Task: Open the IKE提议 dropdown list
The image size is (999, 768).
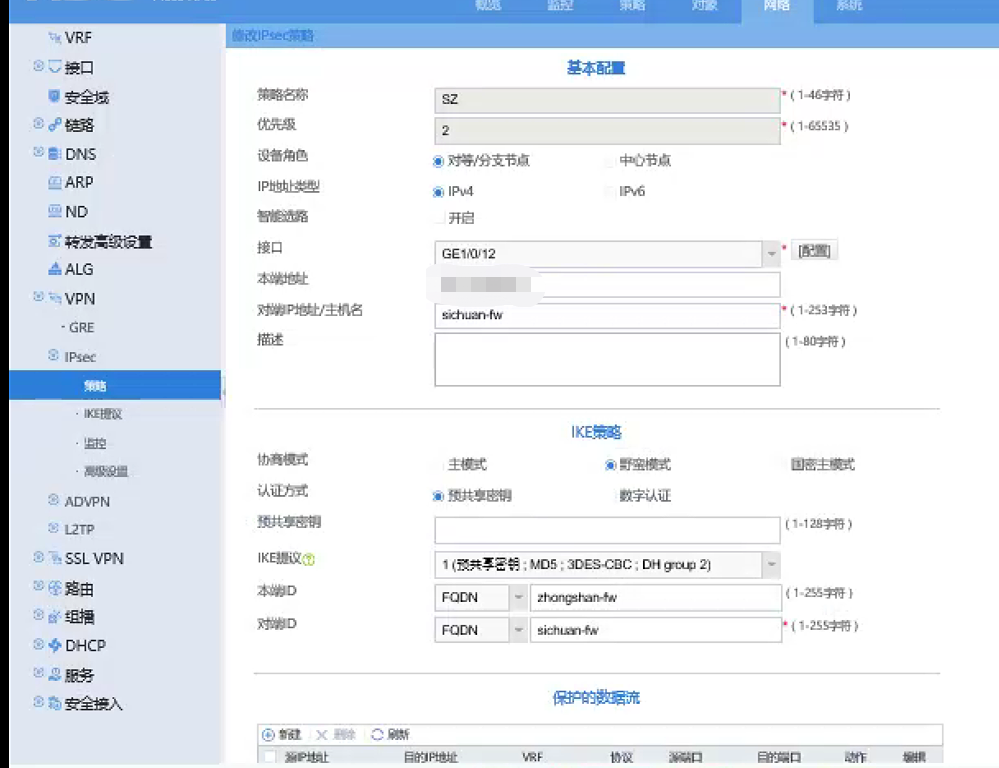Action: point(771,565)
